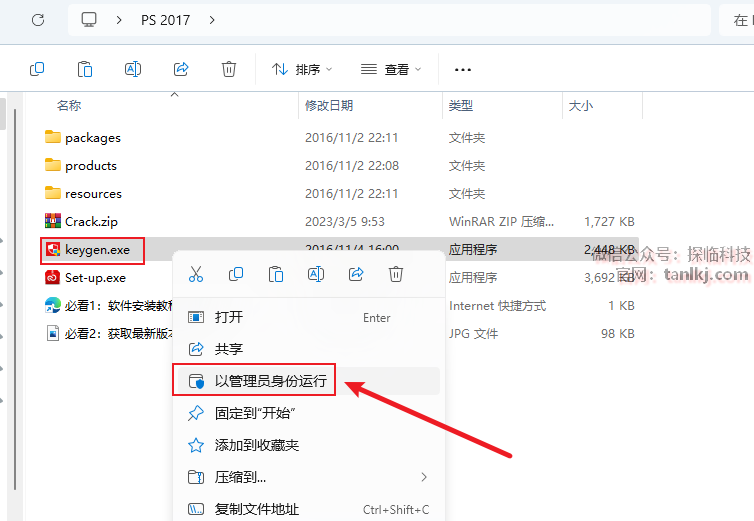
Task: Choose 压缩到... in context menu
Action: point(308,477)
